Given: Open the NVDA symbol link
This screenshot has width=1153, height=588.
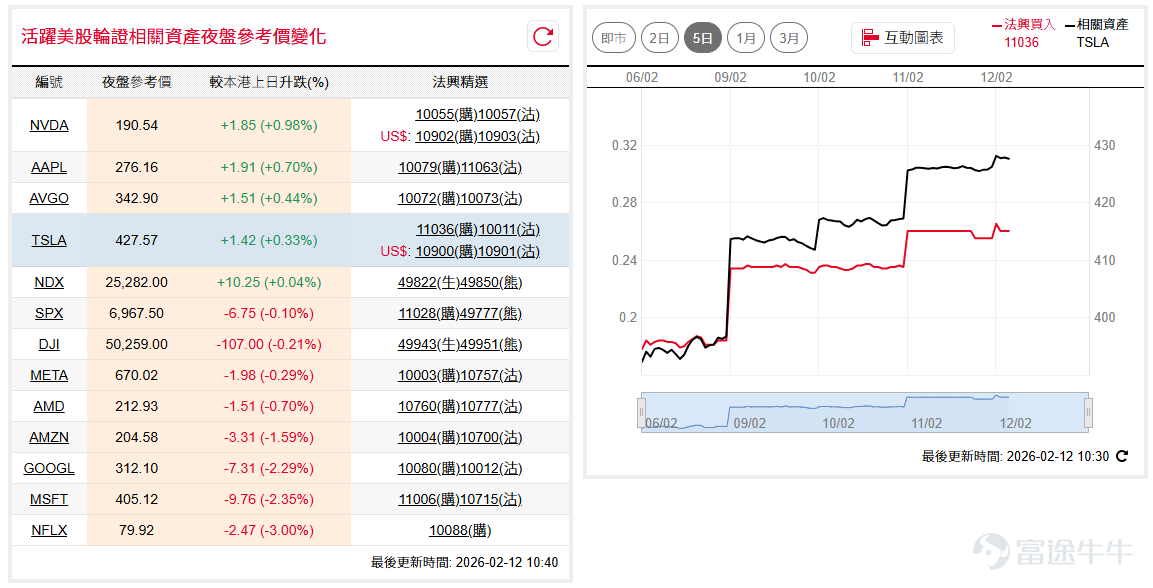Looking at the screenshot, I should (x=49, y=126).
